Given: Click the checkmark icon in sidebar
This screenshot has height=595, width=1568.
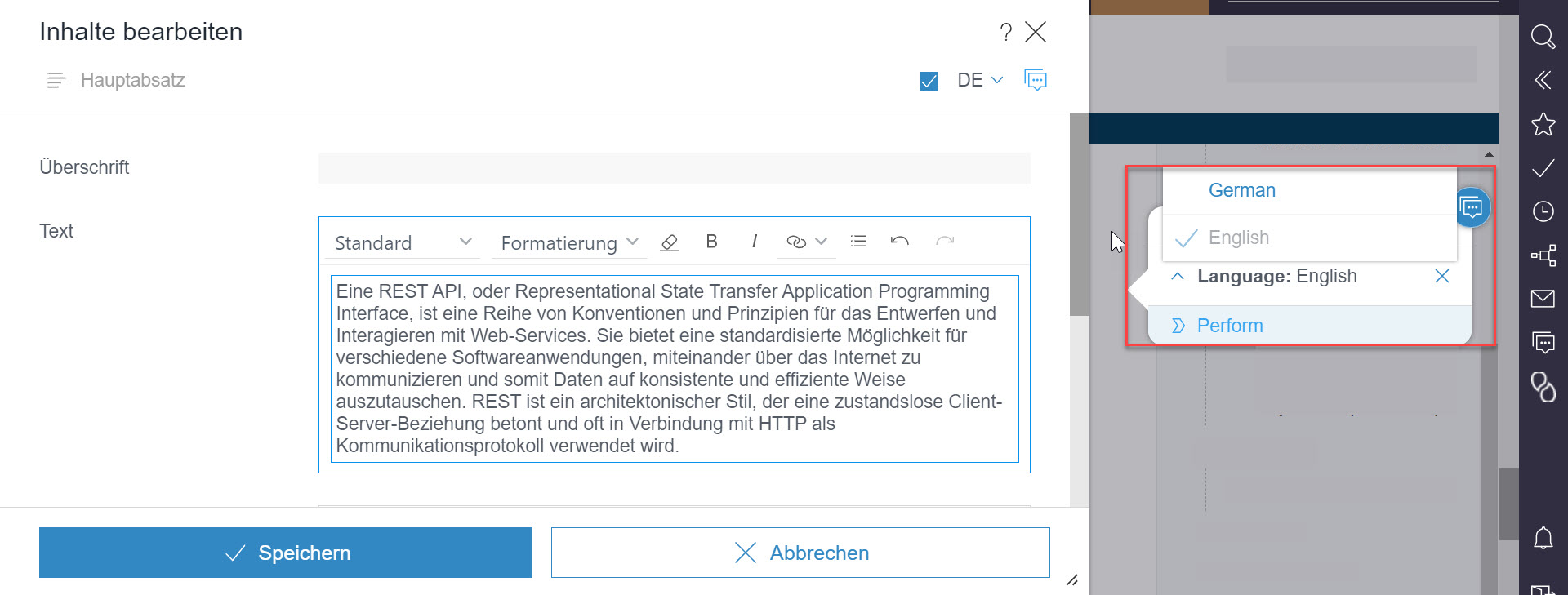Looking at the screenshot, I should (1543, 168).
